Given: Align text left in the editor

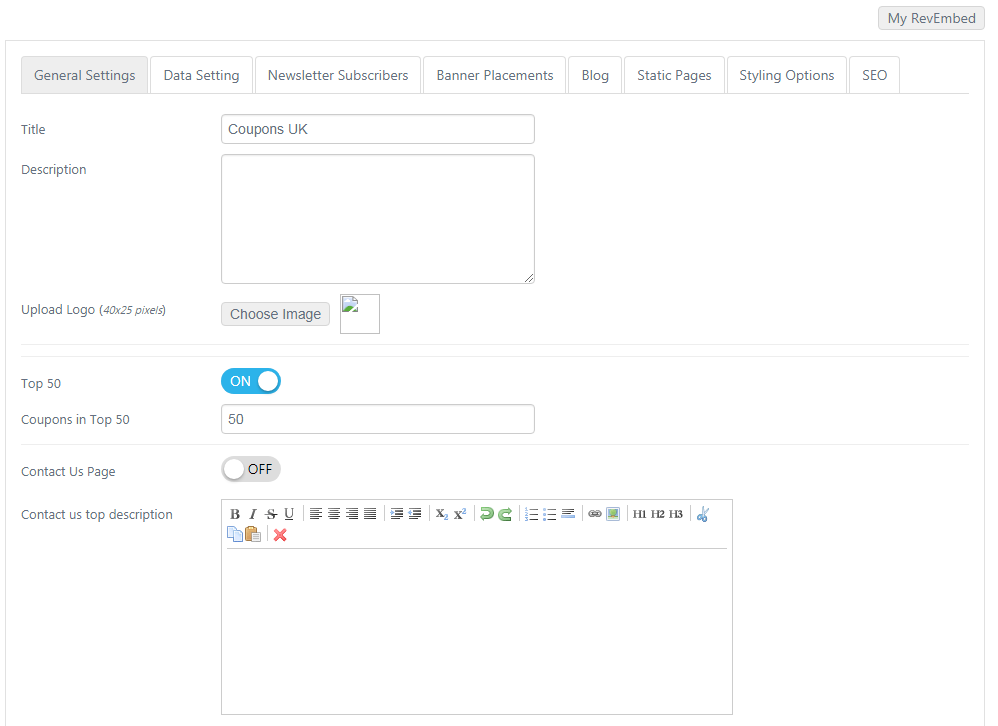Looking at the screenshot, I should tap(316, 514).
